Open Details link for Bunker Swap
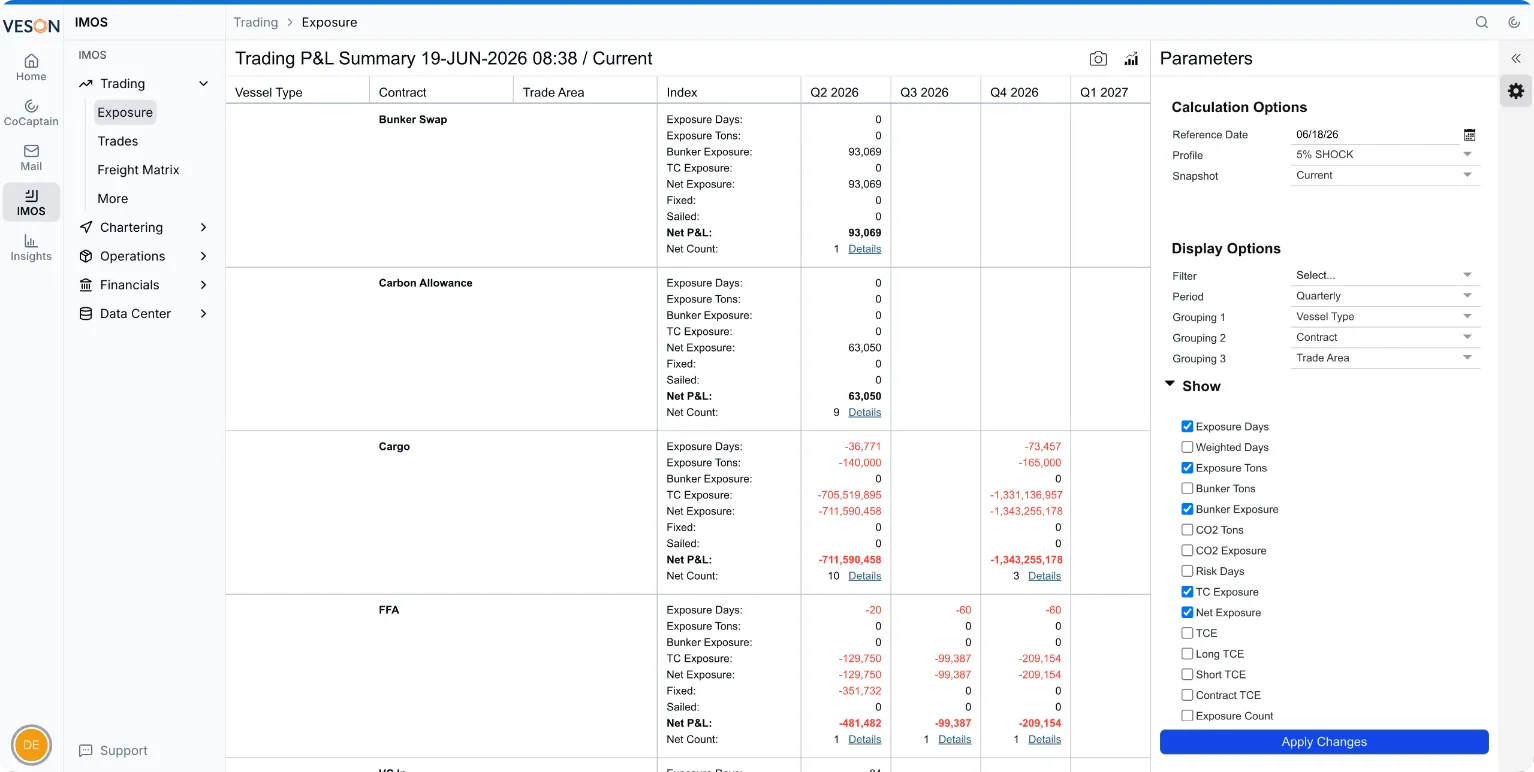 click(865, 249)
